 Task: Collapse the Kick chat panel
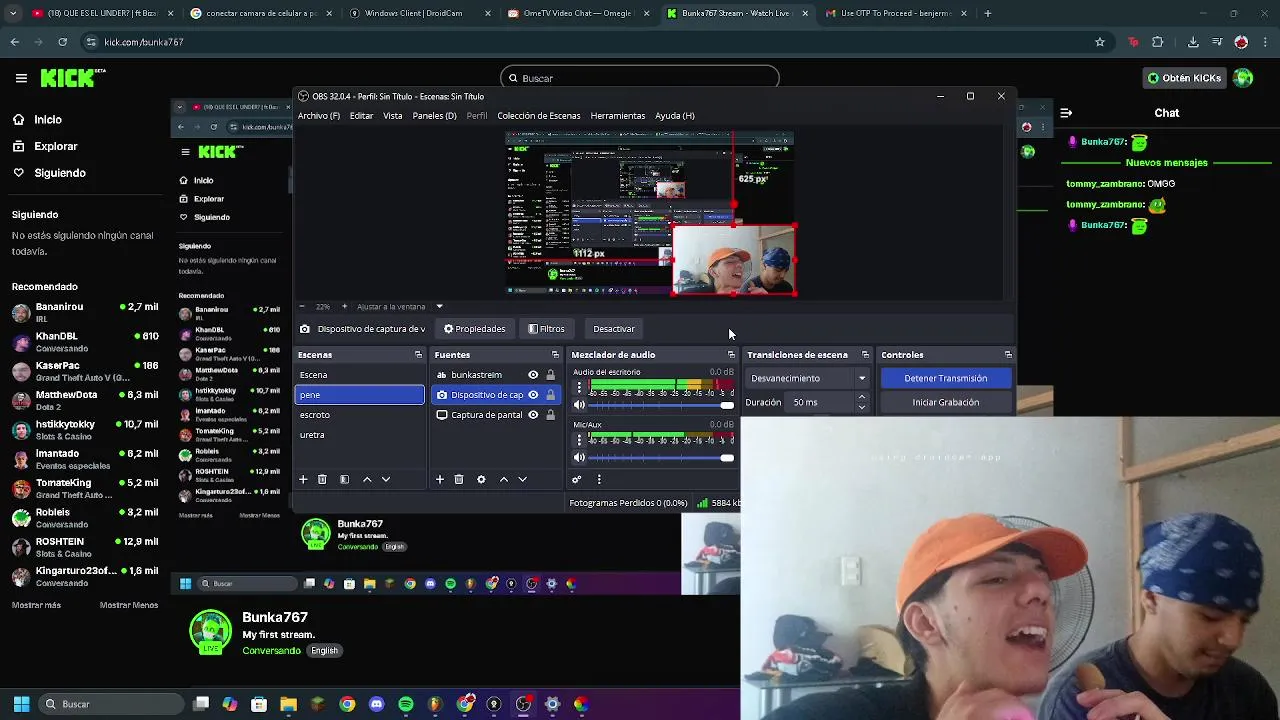pos(1066,113)
